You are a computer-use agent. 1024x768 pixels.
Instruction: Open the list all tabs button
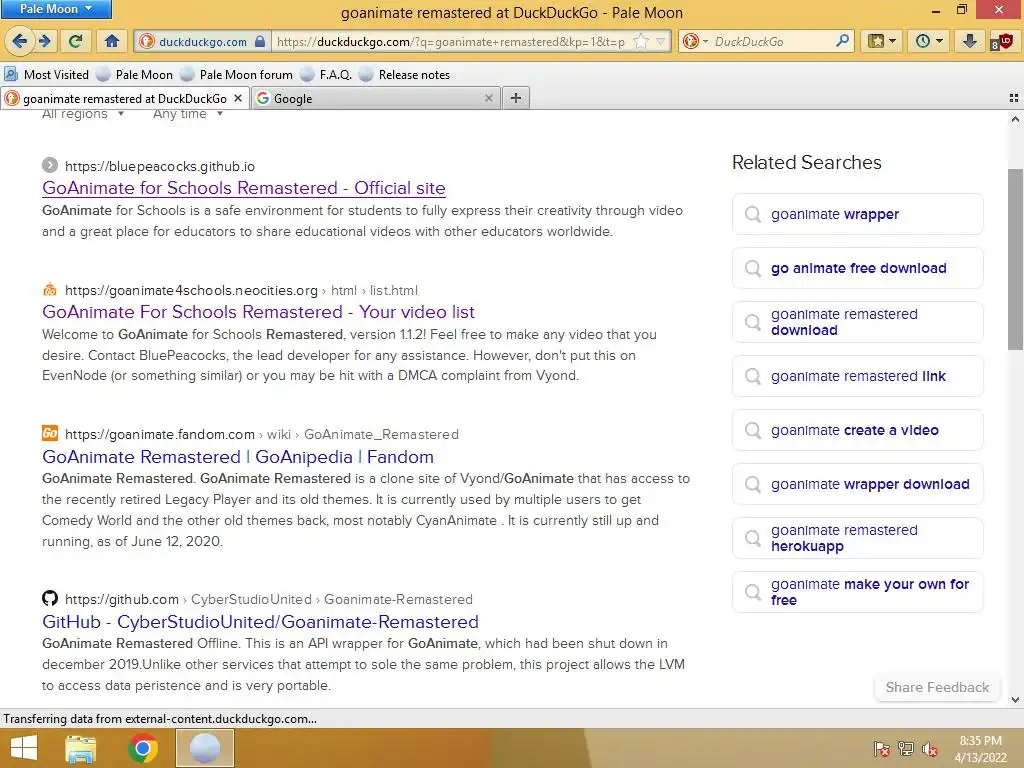[1014, 98]
